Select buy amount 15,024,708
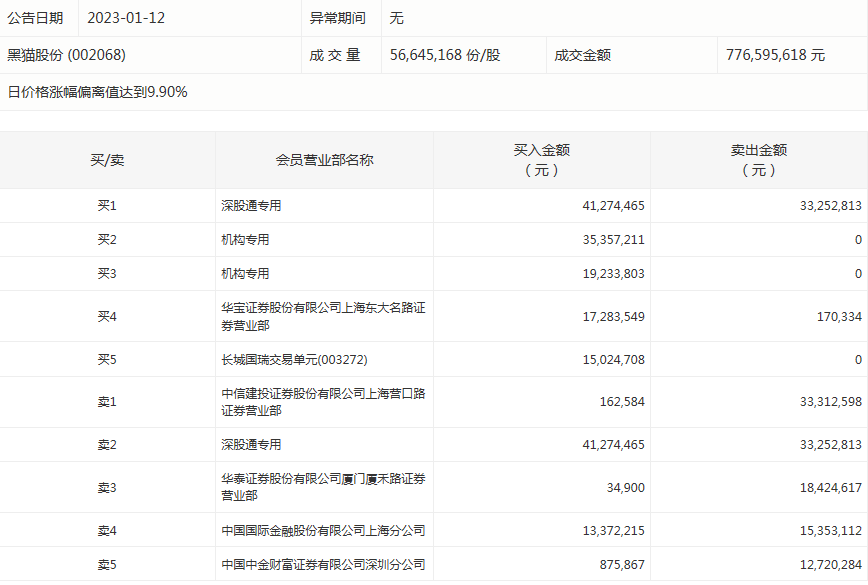 coord(613,360)
